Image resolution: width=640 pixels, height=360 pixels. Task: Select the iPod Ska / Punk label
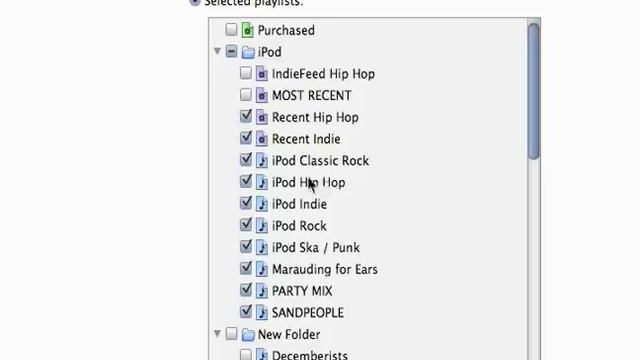click(316, 248)
